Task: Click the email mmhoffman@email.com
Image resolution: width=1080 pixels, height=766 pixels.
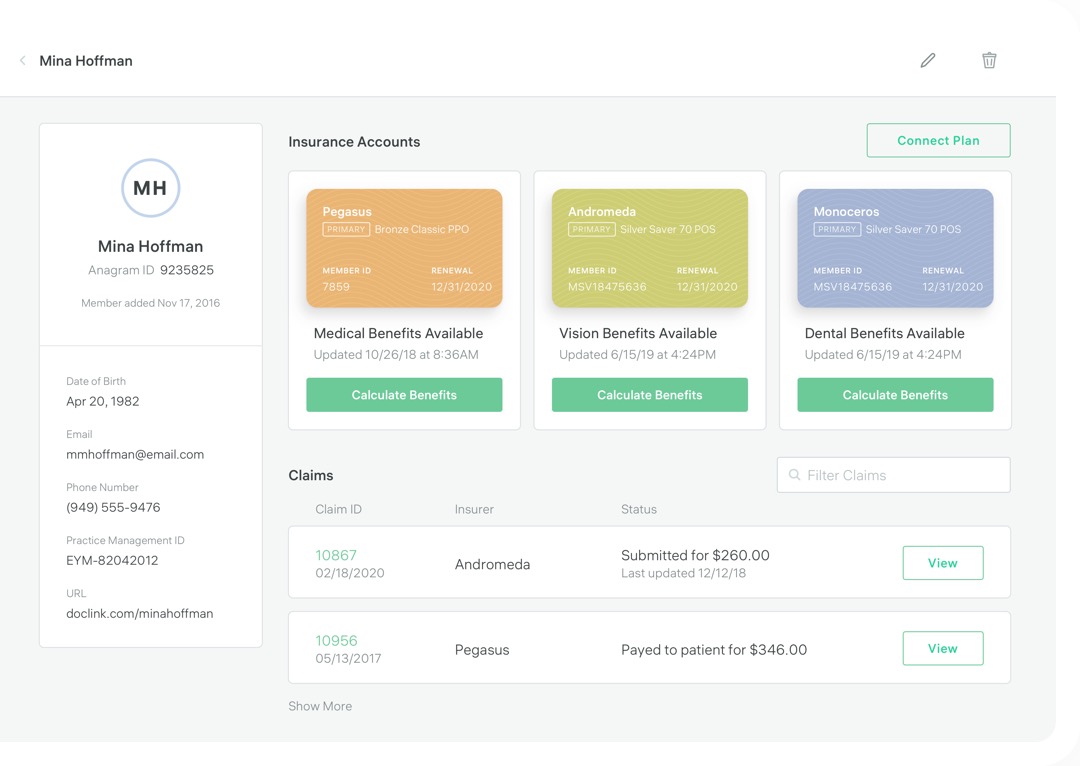Action: click(135, 454)
